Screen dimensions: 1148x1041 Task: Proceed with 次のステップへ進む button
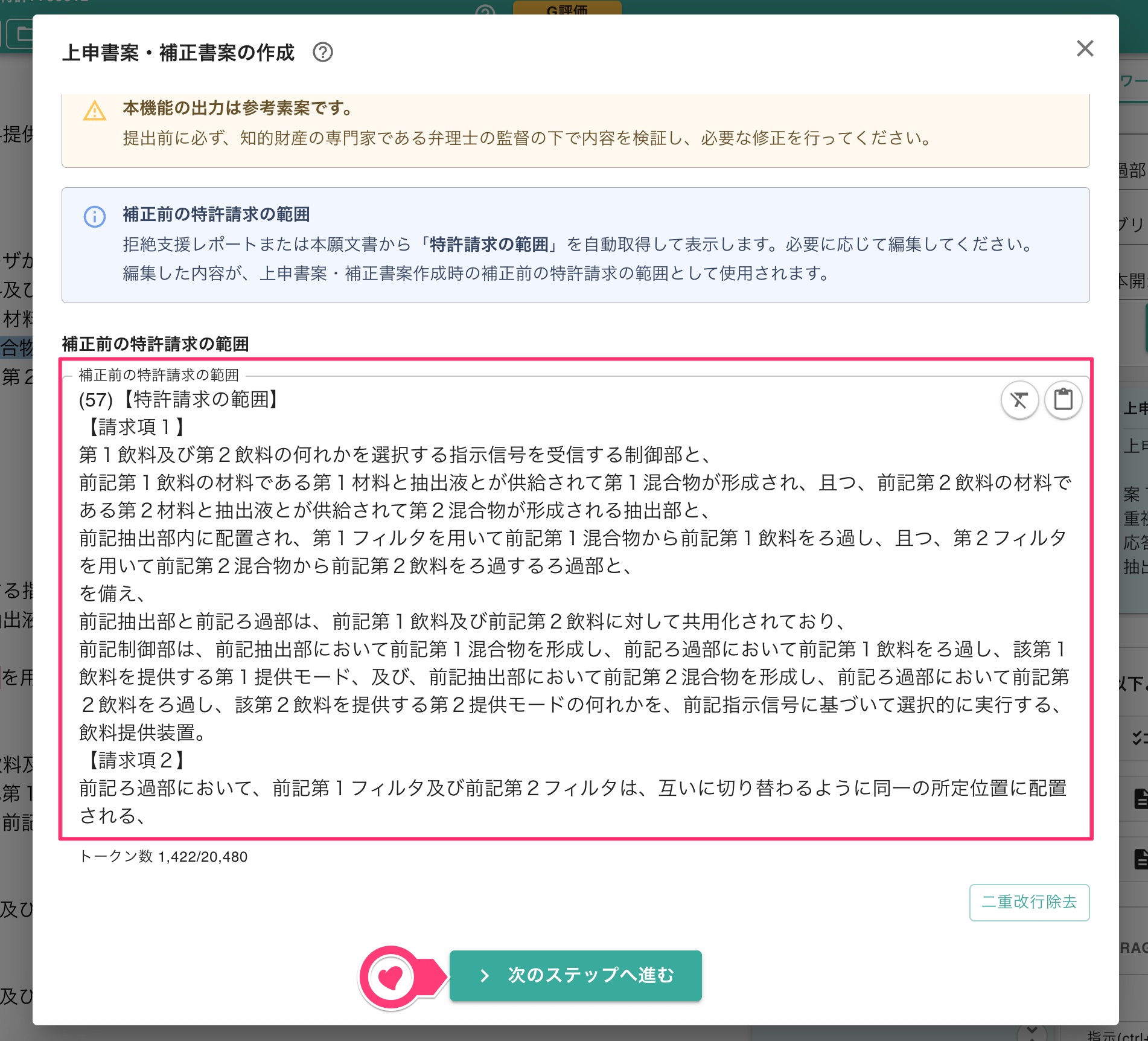click(575, 975)
